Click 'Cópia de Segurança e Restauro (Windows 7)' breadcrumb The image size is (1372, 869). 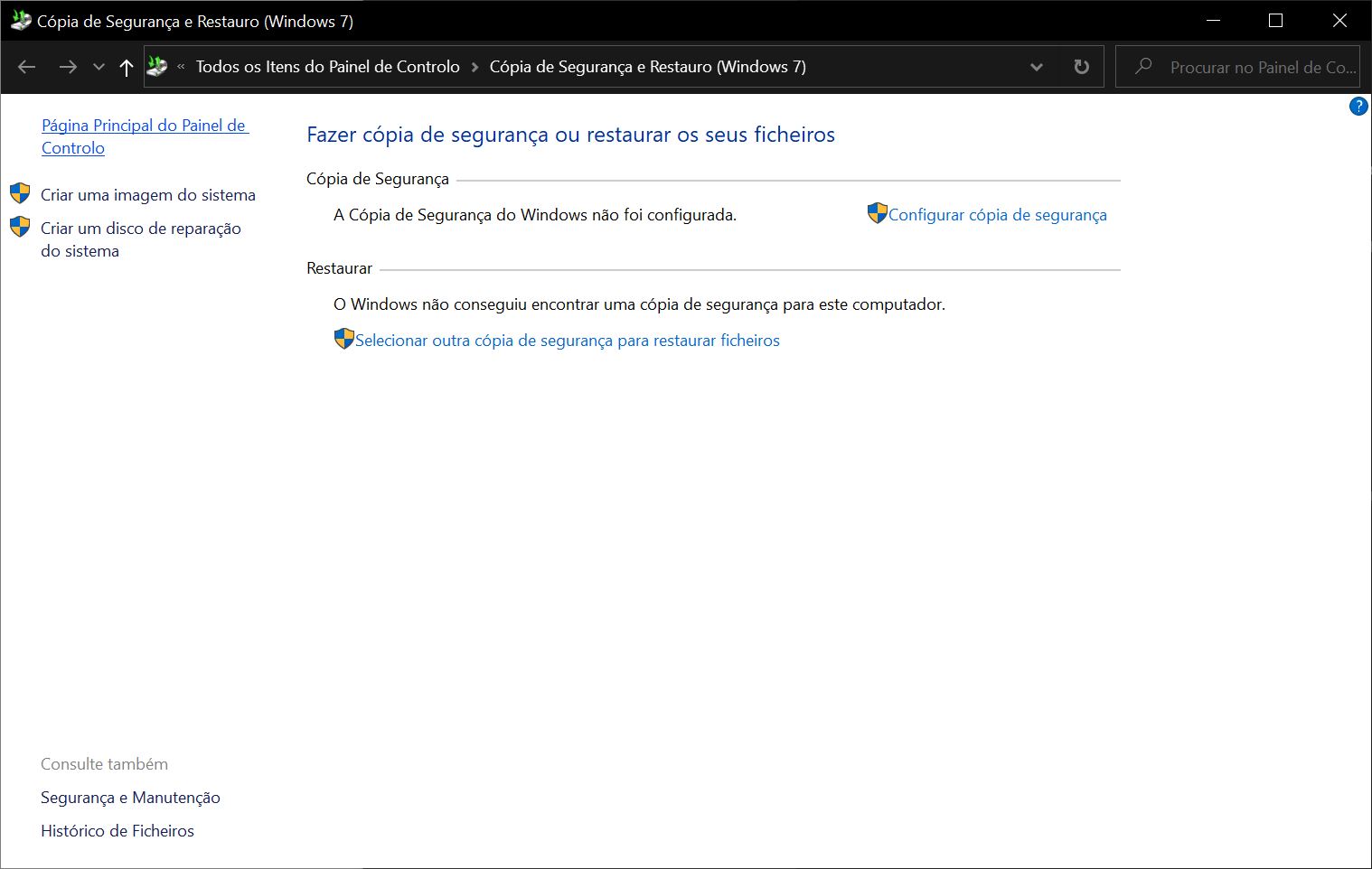648,67
